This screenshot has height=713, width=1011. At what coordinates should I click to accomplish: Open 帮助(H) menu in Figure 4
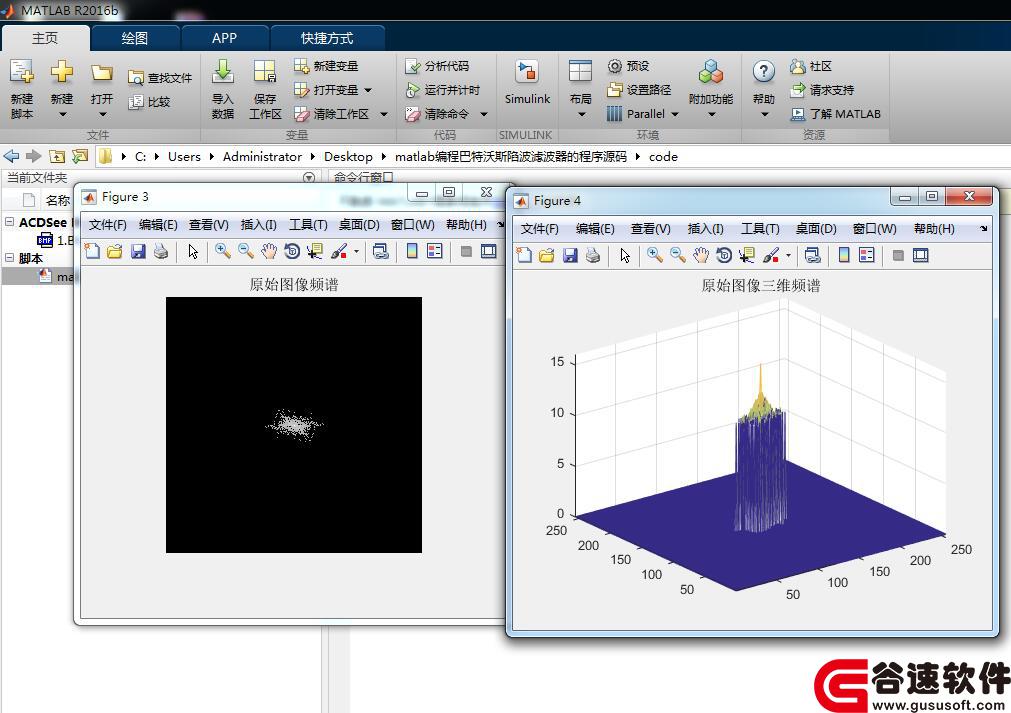pyautogui.click(x=934, y=229)
